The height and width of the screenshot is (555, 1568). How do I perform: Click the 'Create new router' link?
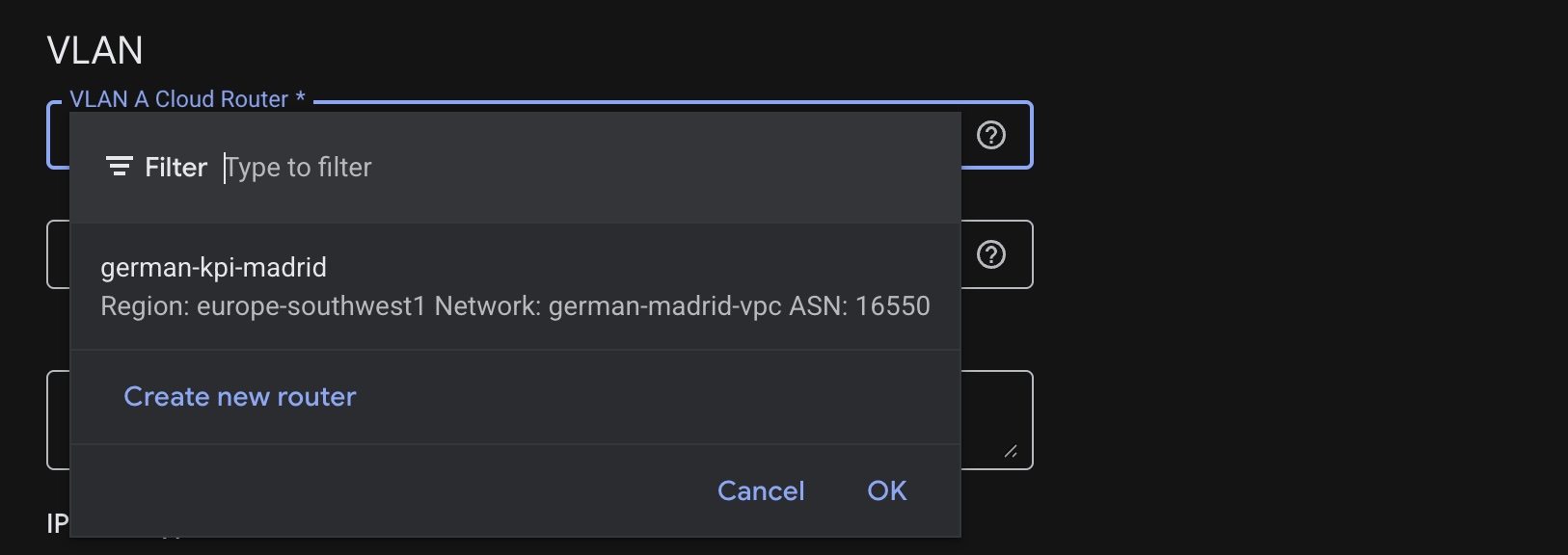(x=240, y=397)
